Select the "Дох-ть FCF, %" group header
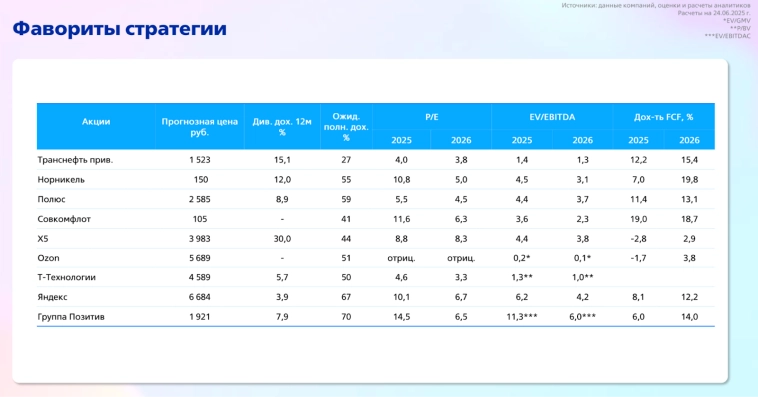 coord(663,117)
